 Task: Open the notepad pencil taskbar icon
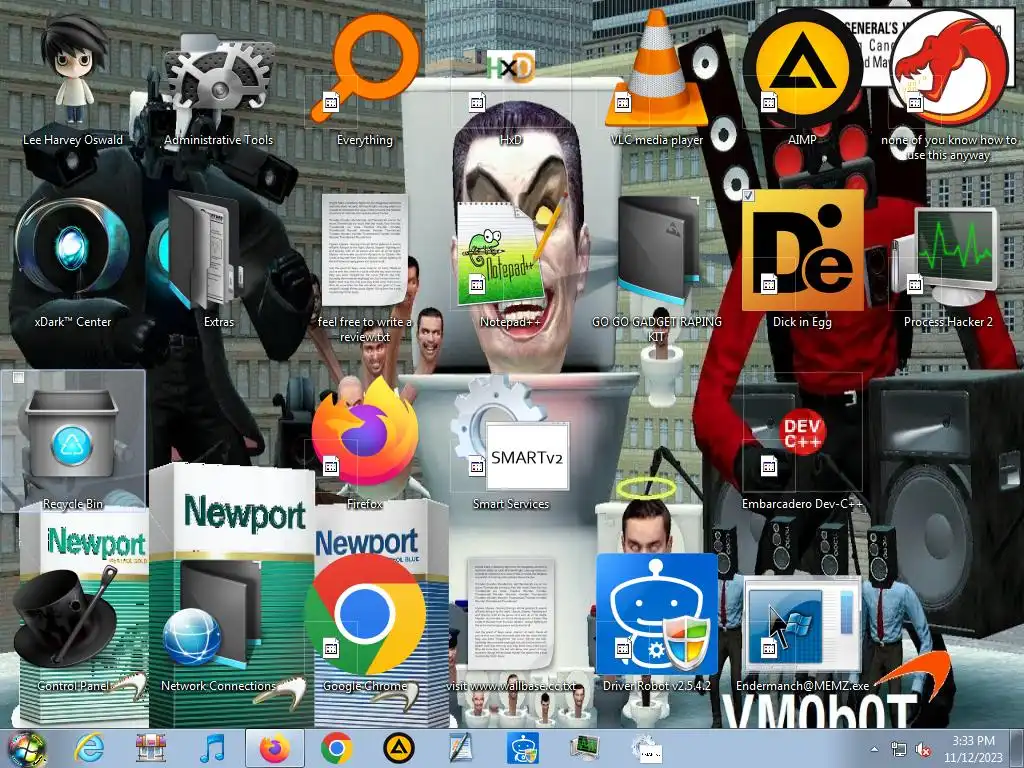(x=461, y=748)
